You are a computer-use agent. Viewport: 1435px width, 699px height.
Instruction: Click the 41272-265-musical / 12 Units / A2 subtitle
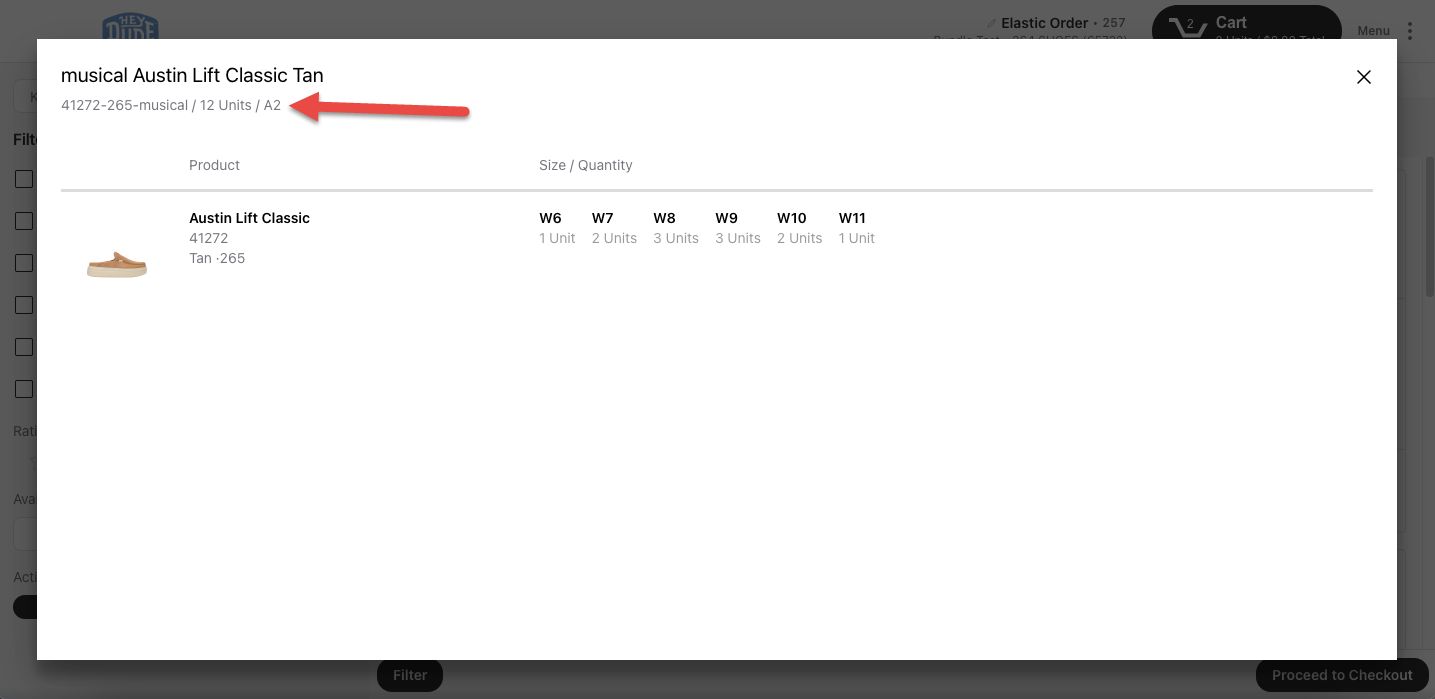tap(171, 105)
